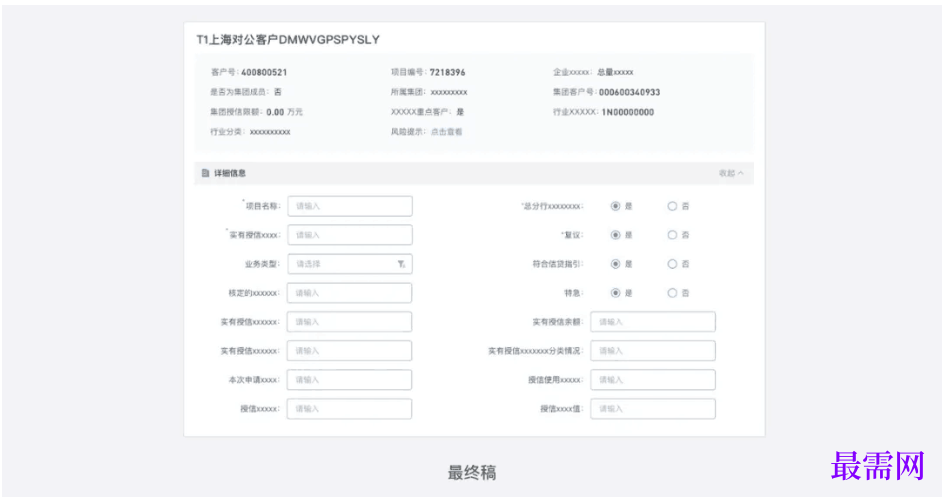Collapse the 详细信息 section with 收起

click(x=731, y=173)
